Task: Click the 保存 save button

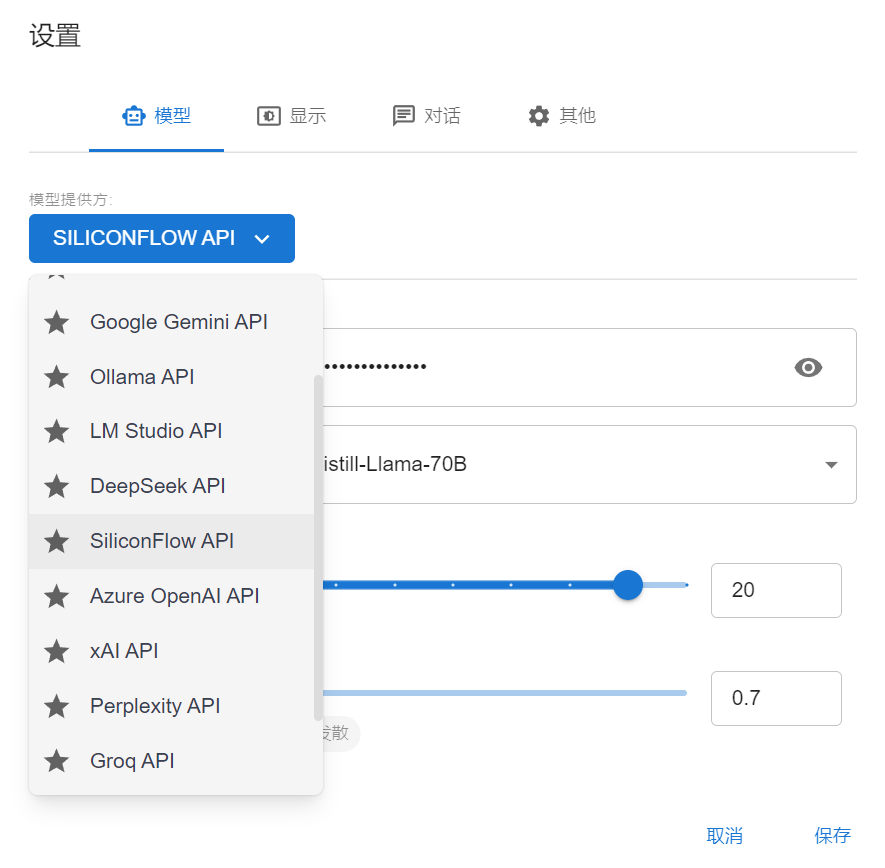Action: click(833, 836)
